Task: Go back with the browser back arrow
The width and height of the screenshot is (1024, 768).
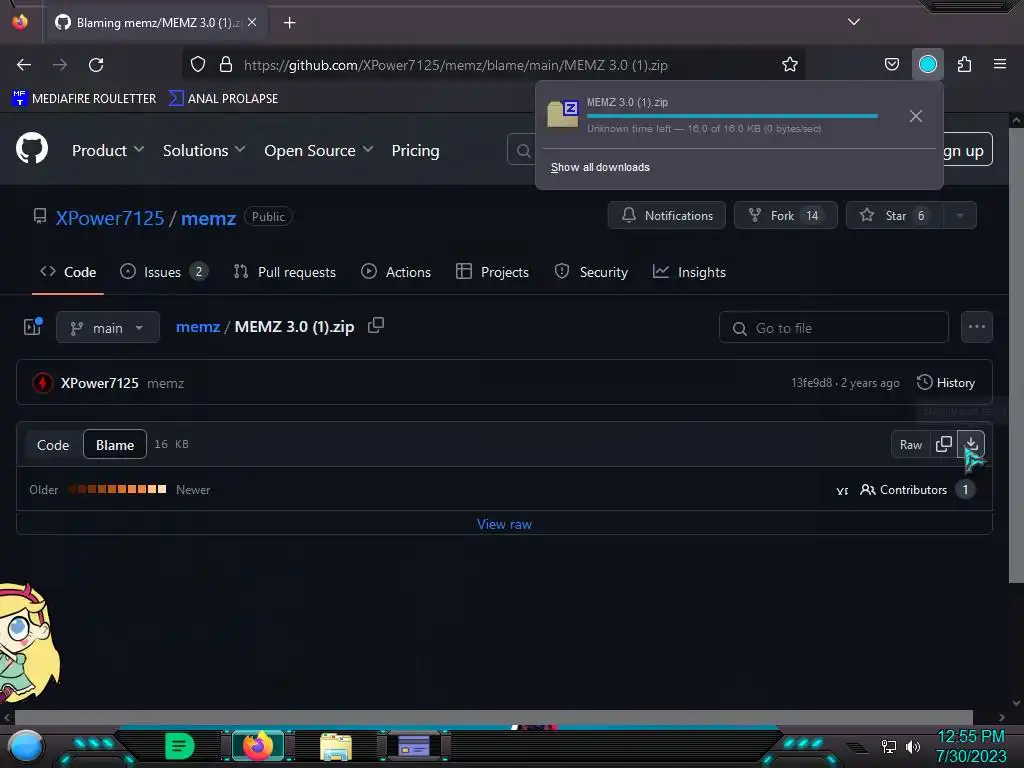Action: click(x=24, y=65)
